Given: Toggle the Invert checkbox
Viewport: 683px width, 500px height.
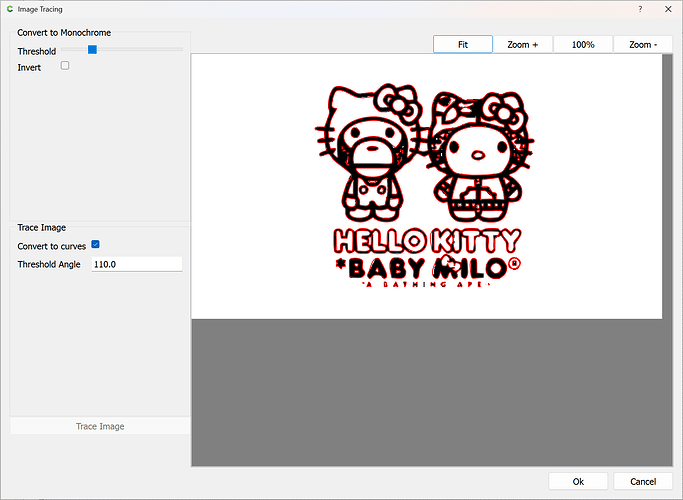Looking at the screenshot, I should 65,66.
